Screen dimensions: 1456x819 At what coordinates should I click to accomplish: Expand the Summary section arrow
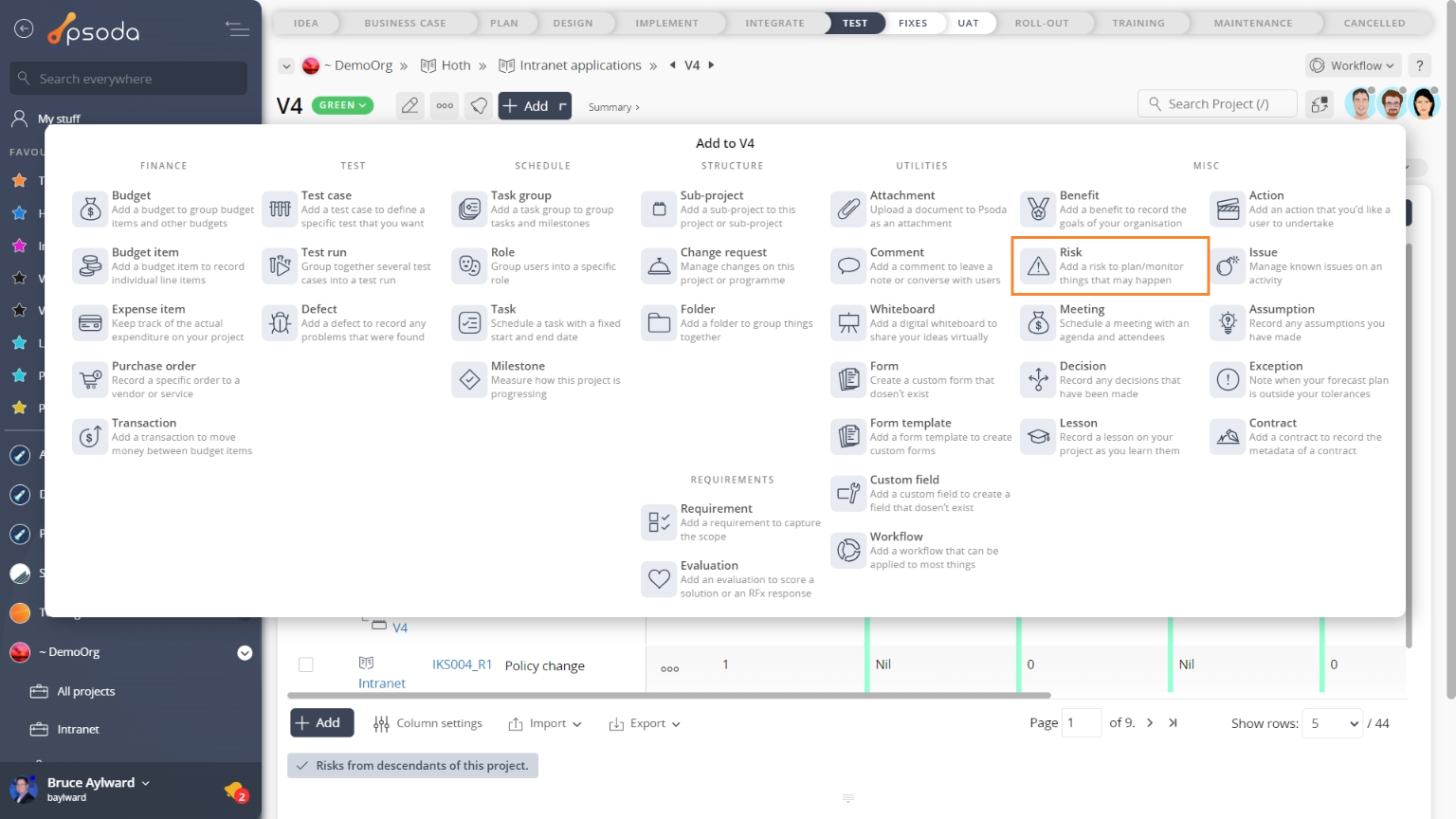637,108
